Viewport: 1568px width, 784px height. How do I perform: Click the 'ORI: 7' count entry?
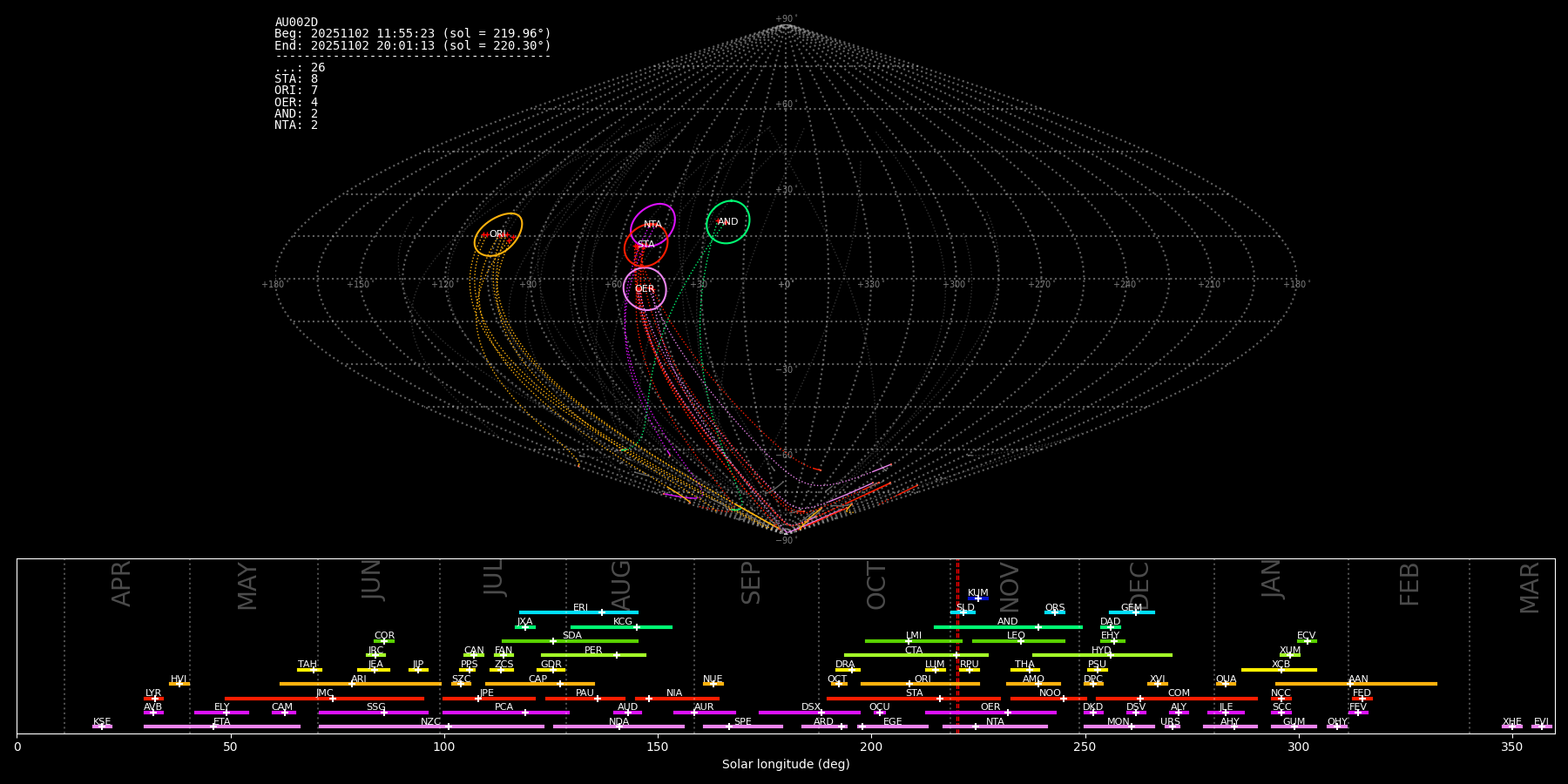(296, 91)
